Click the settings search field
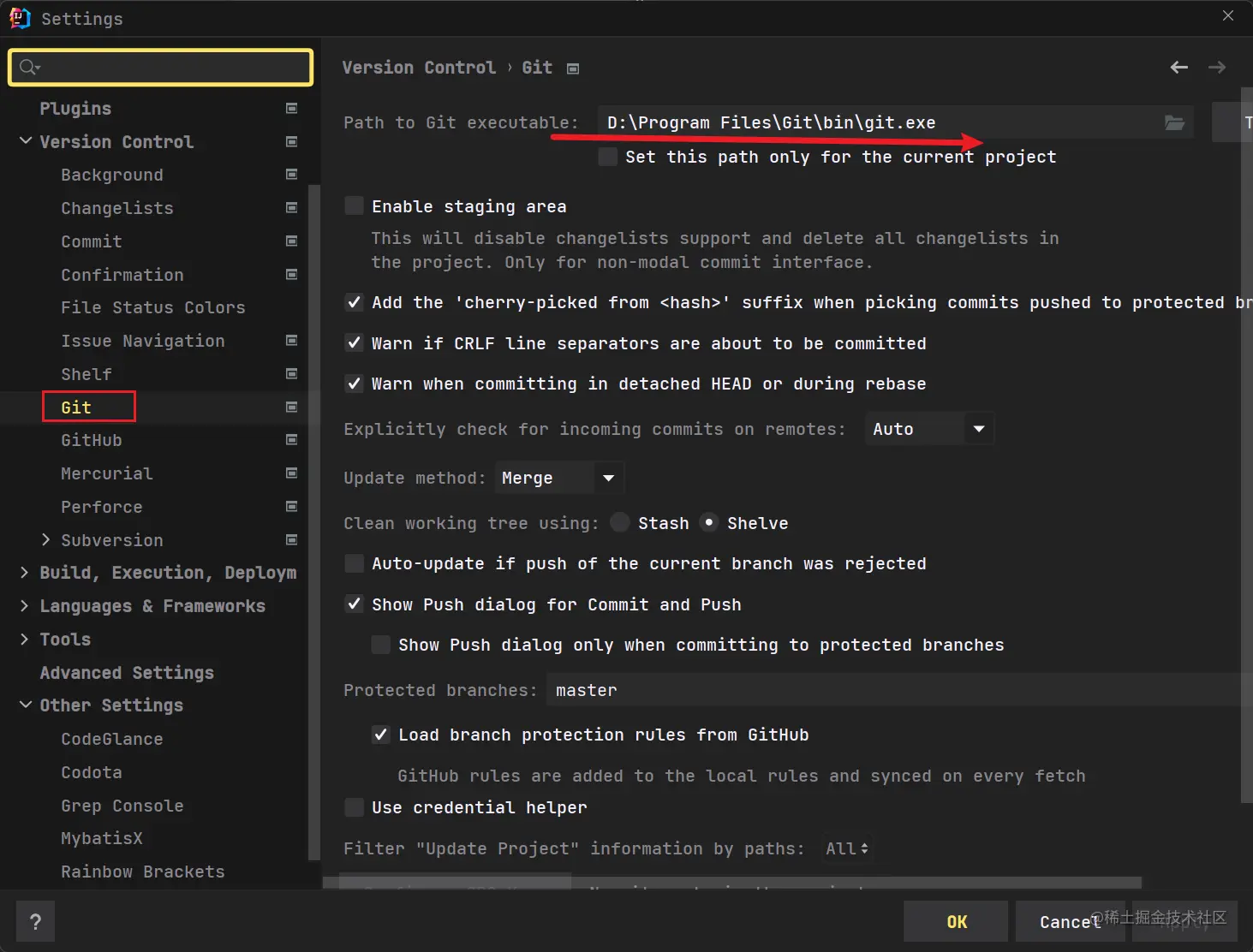The width and height of the screenshot is (1253, 952). (161, 67)
